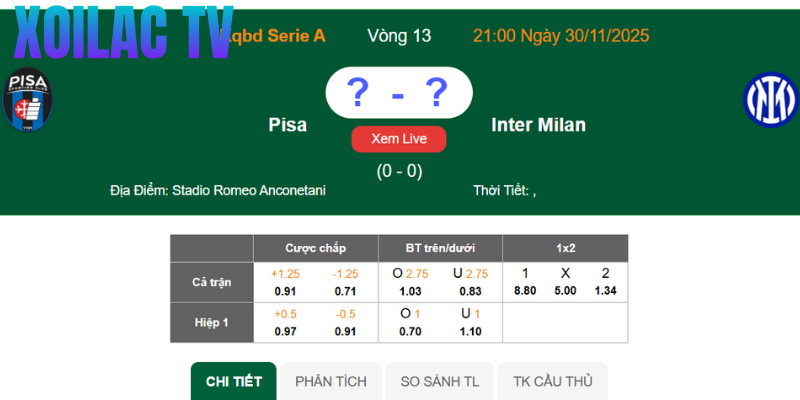
Task: Select draw odds 5.00
Action: (x=565, y=291)
